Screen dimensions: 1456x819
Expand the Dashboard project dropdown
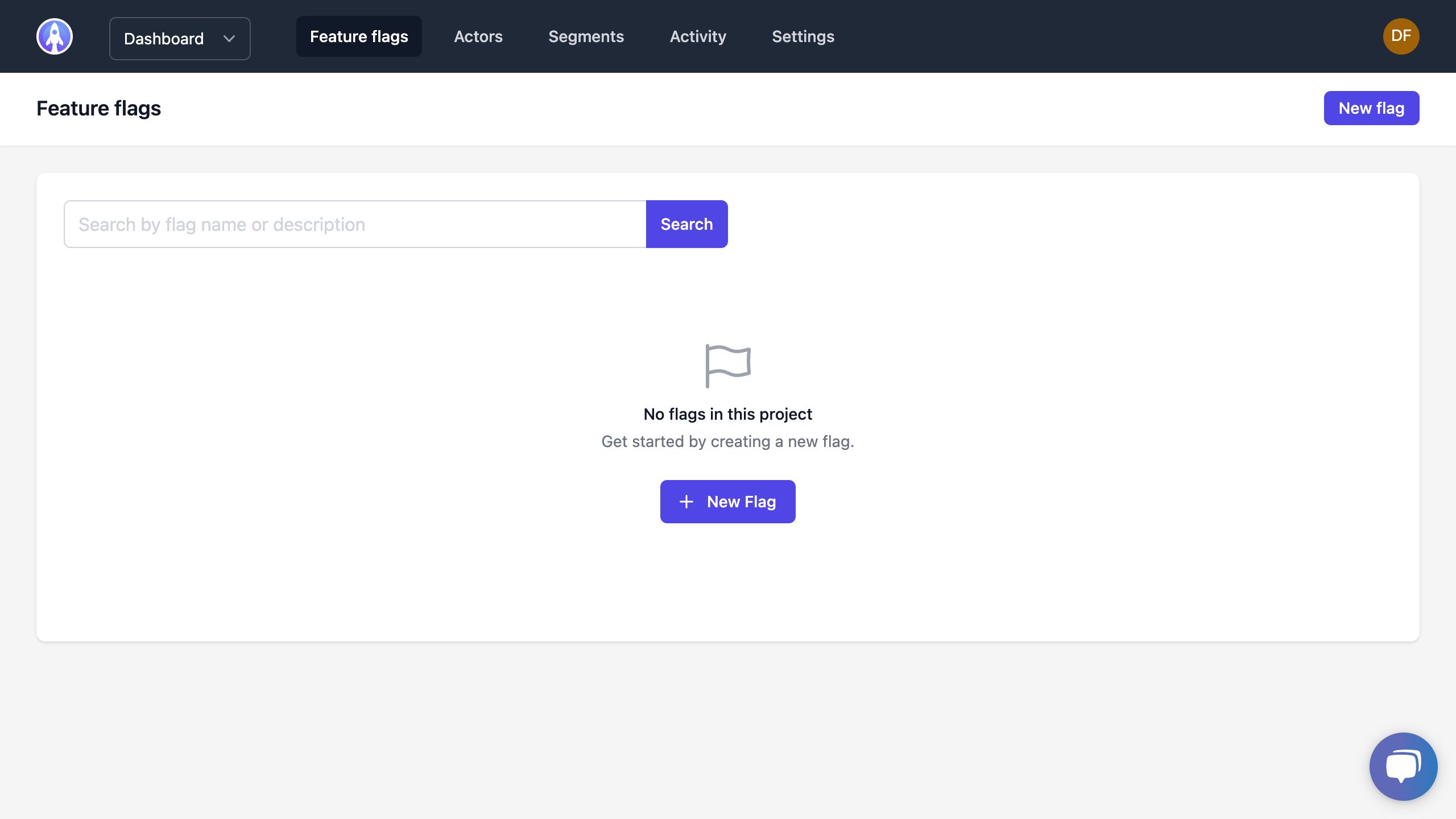(180, 39)
